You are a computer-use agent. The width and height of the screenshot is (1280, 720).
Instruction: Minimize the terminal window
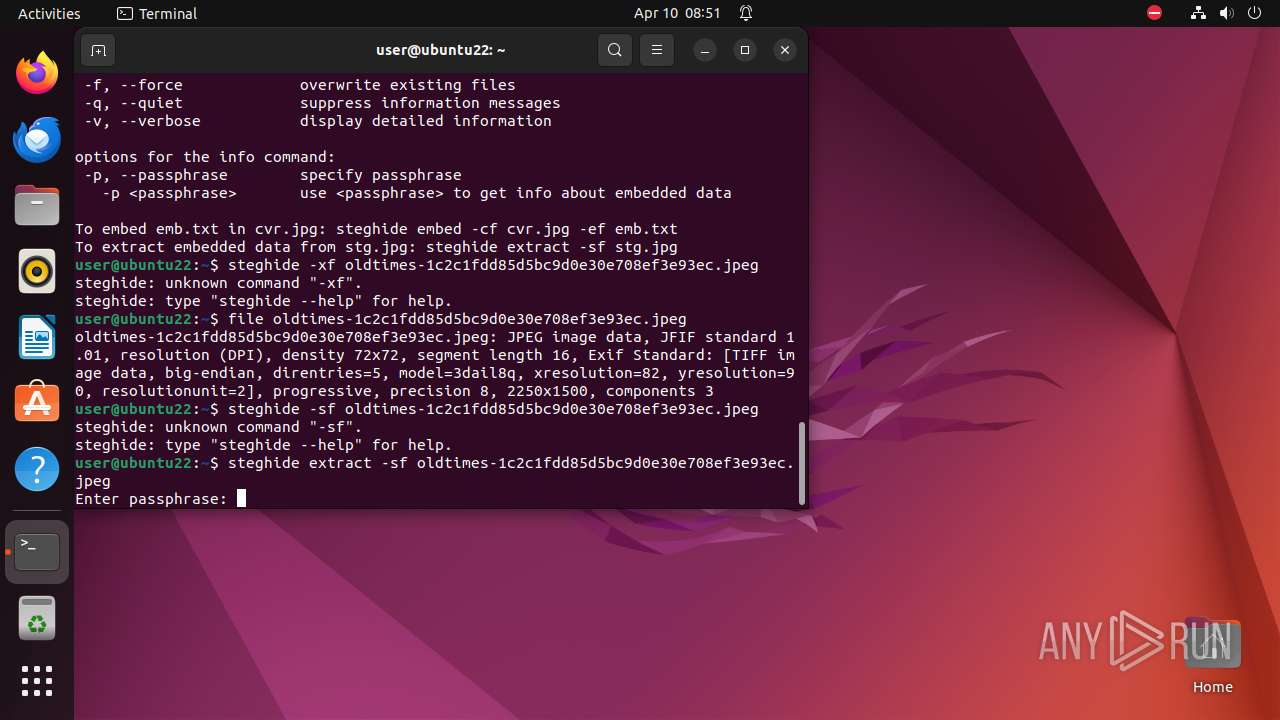705,50
